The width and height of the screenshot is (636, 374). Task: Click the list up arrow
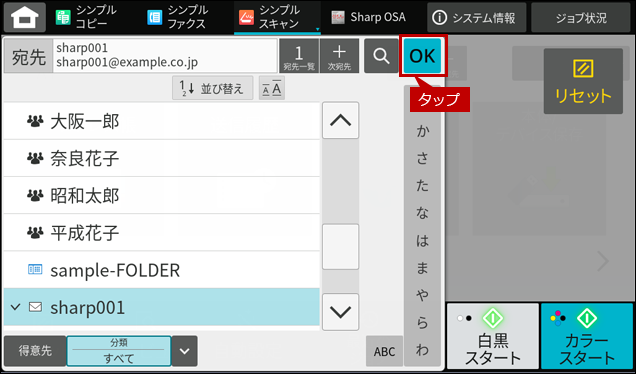pyautogui.click(x=341, y=120)
